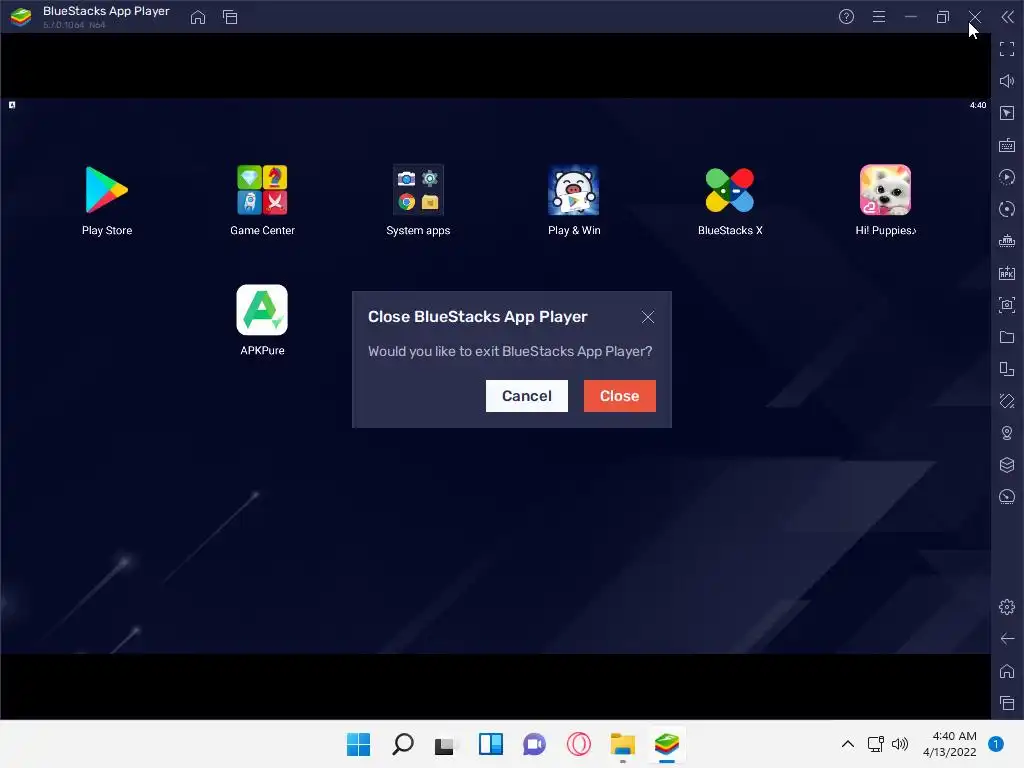The height and width of the screenshot is (768, 1024).
Task: Open the Help question mark icon
Action: point(846,17)
